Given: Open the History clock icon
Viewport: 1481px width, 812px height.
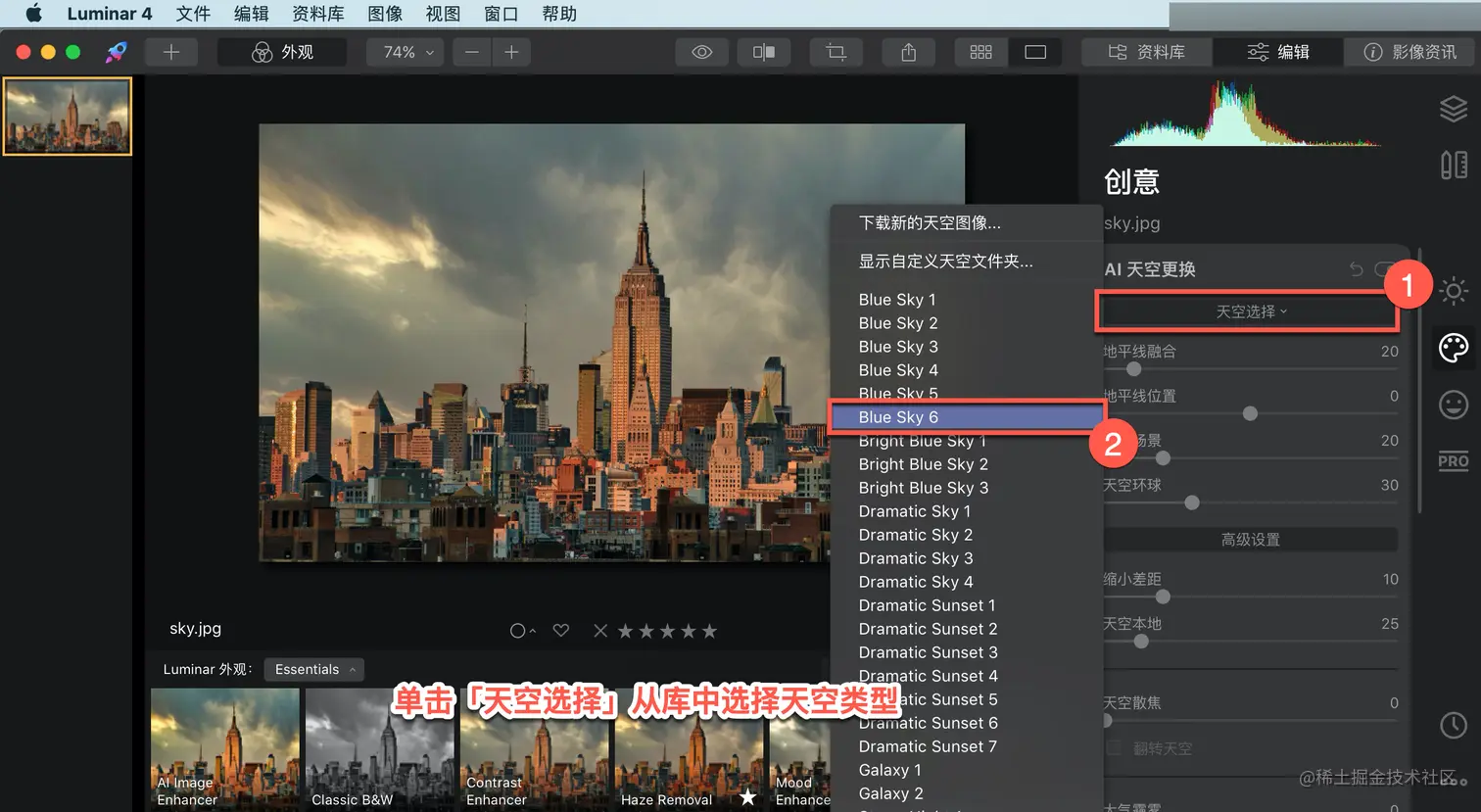Looking at the screenshot, I should click(1454, 725).
